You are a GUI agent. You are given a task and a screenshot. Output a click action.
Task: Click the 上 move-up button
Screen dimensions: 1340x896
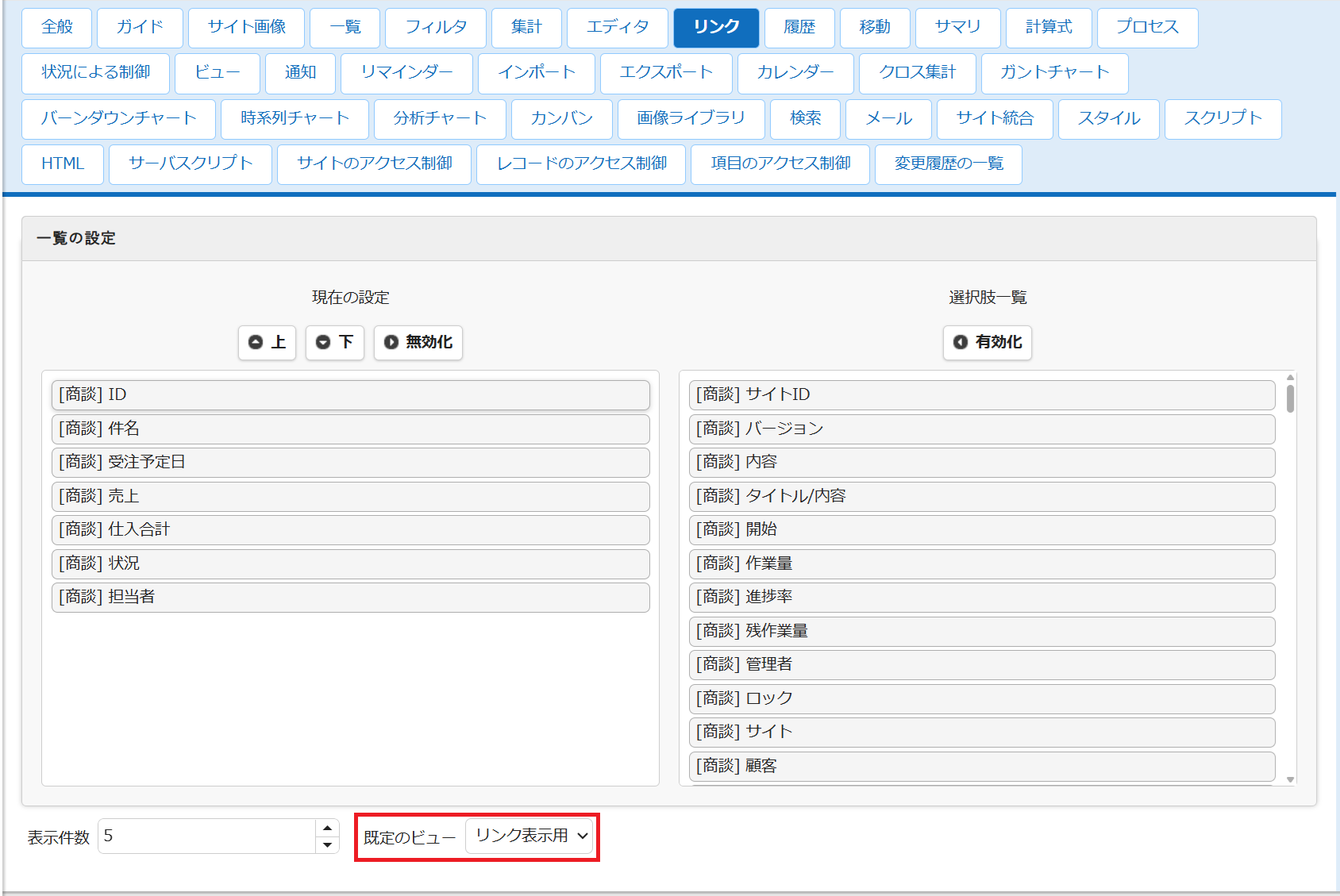(267, 342)
